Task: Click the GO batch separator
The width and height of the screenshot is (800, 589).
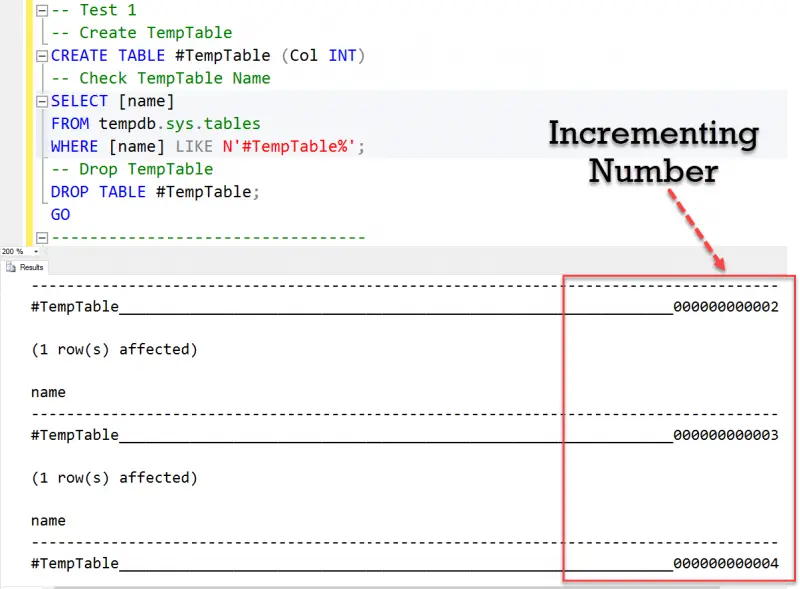Action: point(60,214)
